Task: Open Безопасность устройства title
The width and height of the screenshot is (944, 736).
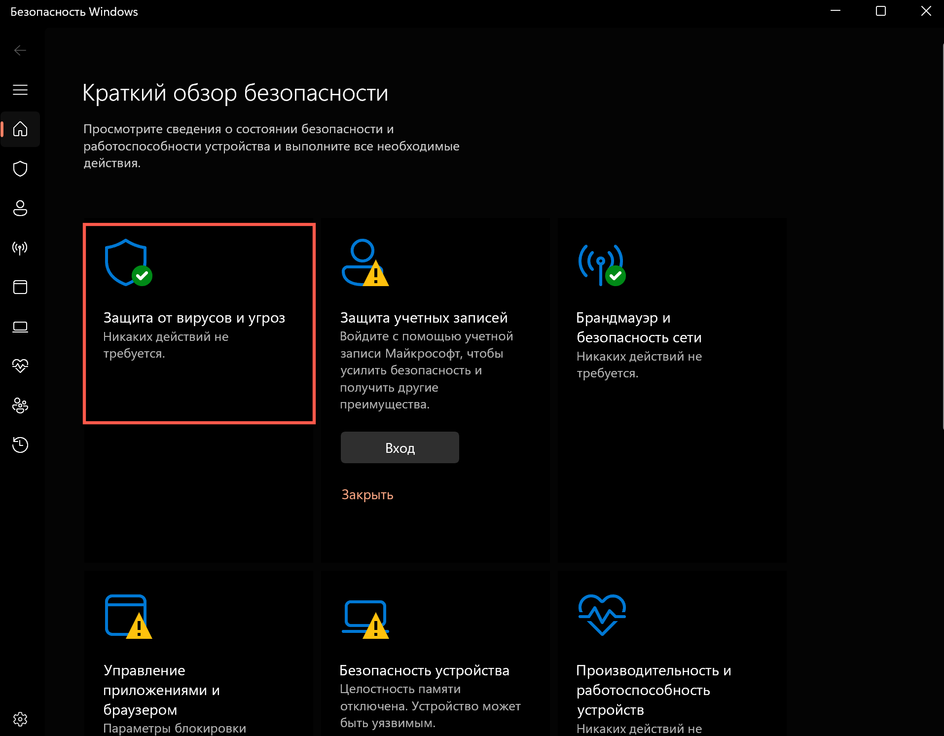Action: (x=424, y=670)
